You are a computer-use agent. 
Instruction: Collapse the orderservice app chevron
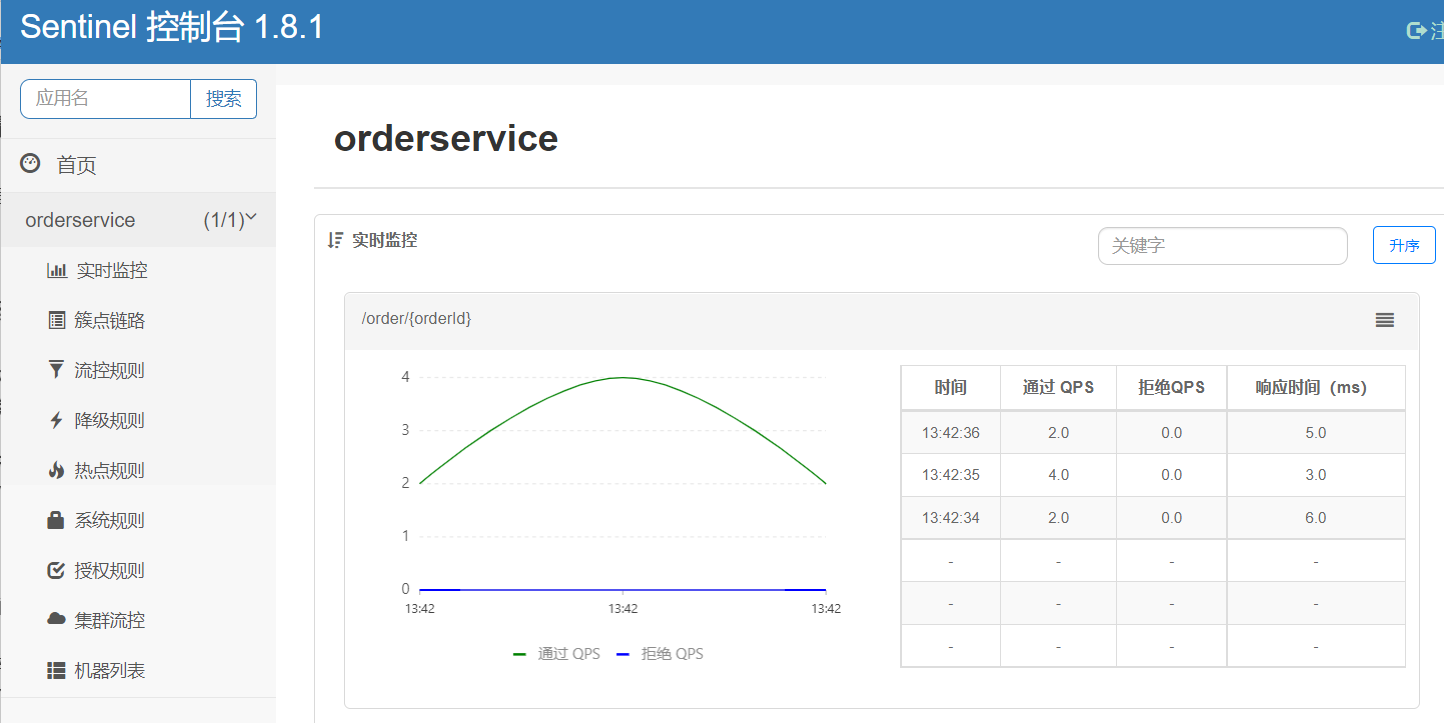coord(251,217)
